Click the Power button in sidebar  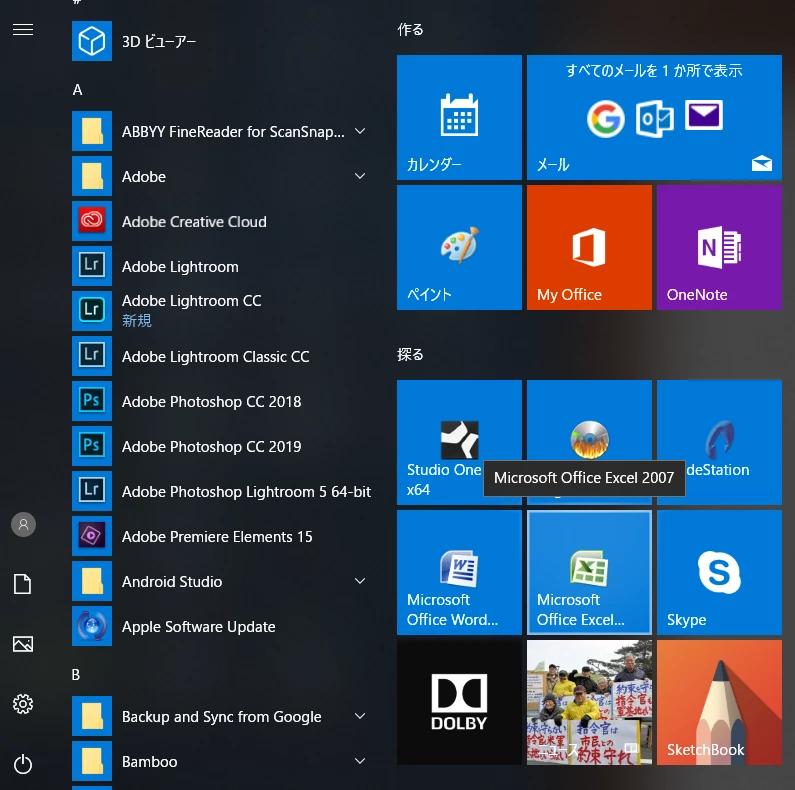(x=23, y=764)
